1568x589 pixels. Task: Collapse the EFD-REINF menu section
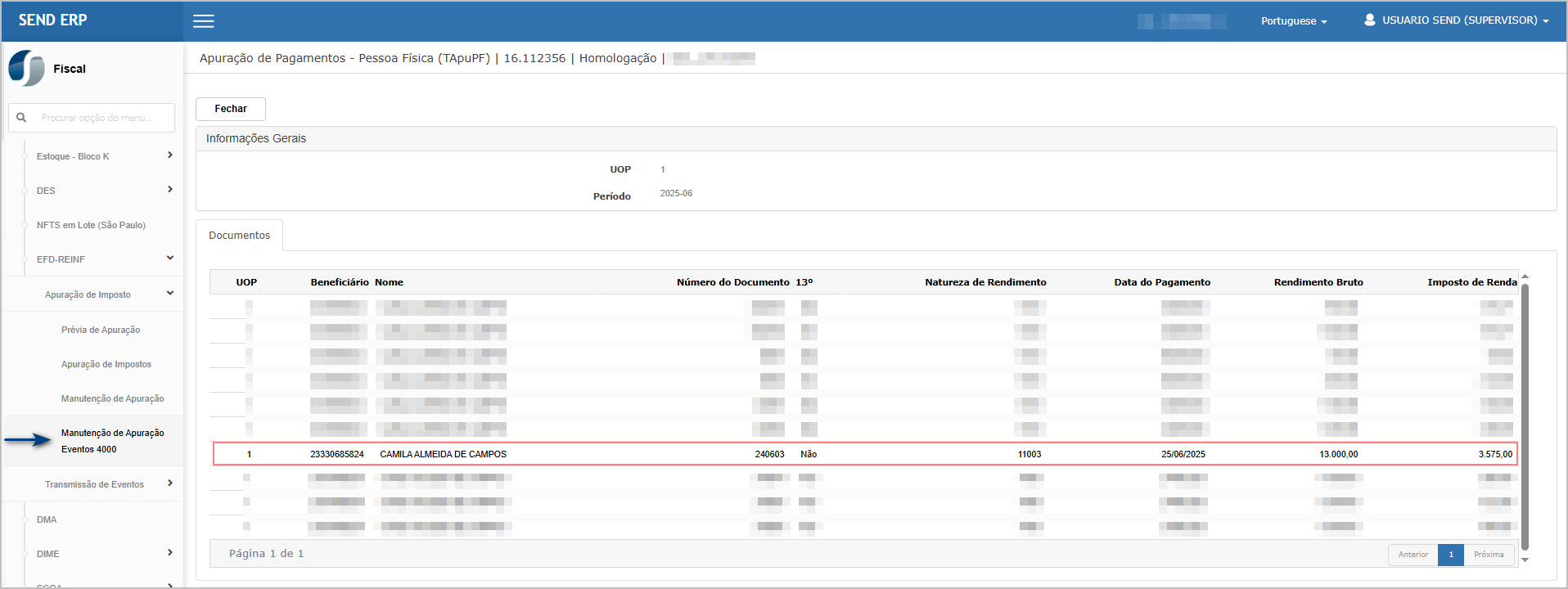(x=169, y=258)
